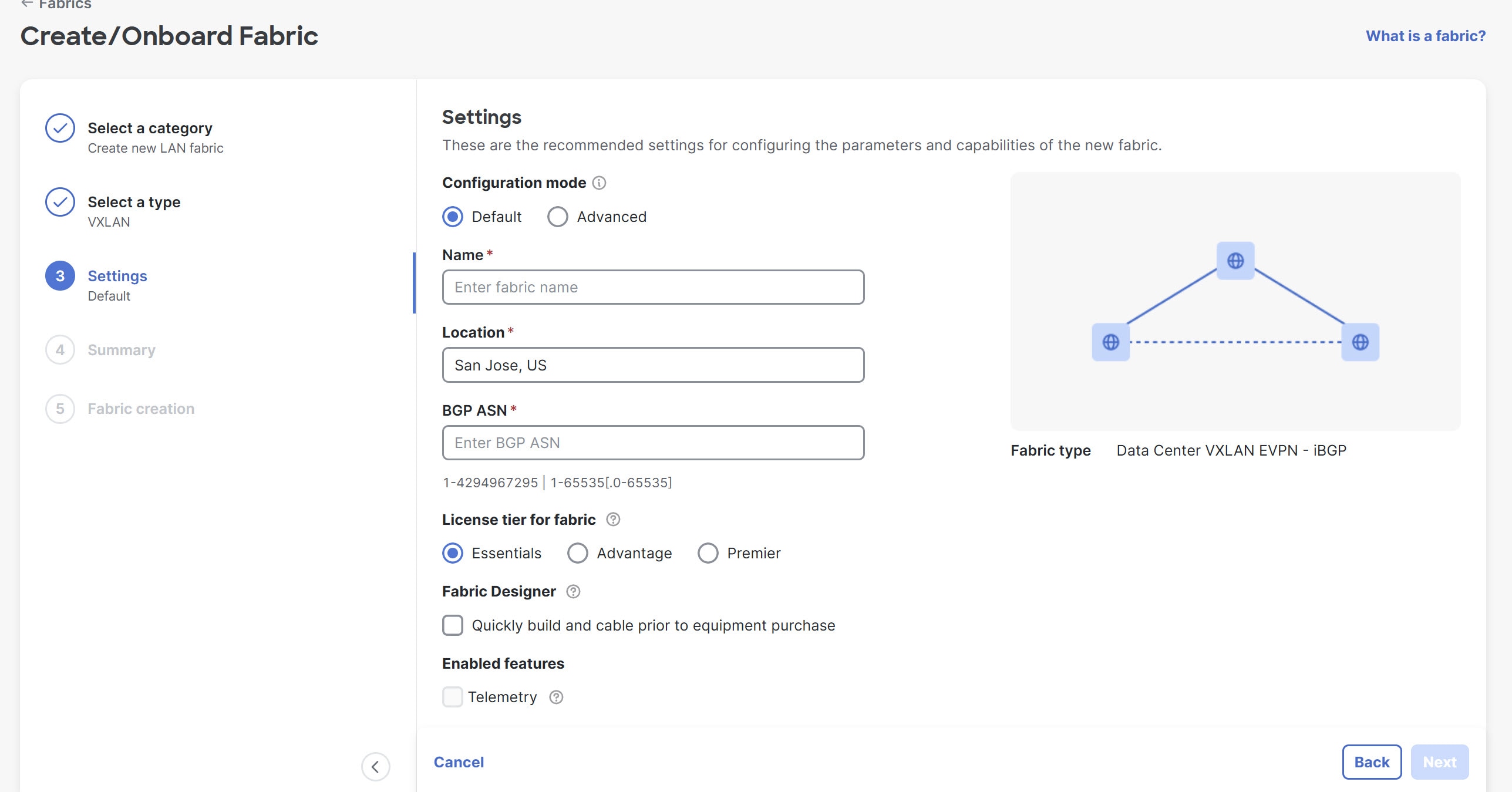Click the step 3 Settings circle icon
This screenshot has height=792, width=1512.
coord(59,276)
